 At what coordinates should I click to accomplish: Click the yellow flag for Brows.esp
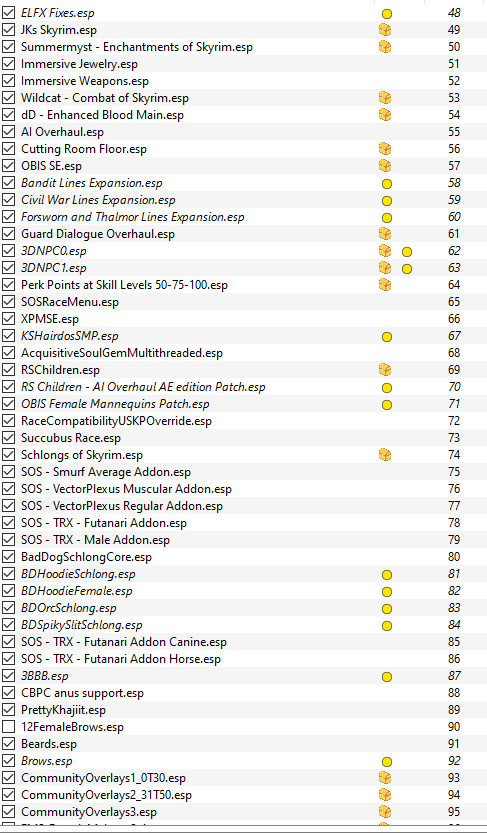387,762
